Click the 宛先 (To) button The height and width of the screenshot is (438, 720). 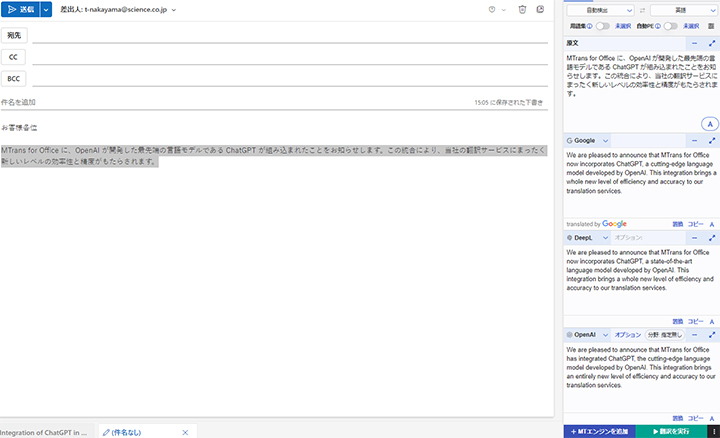point(14,35)
